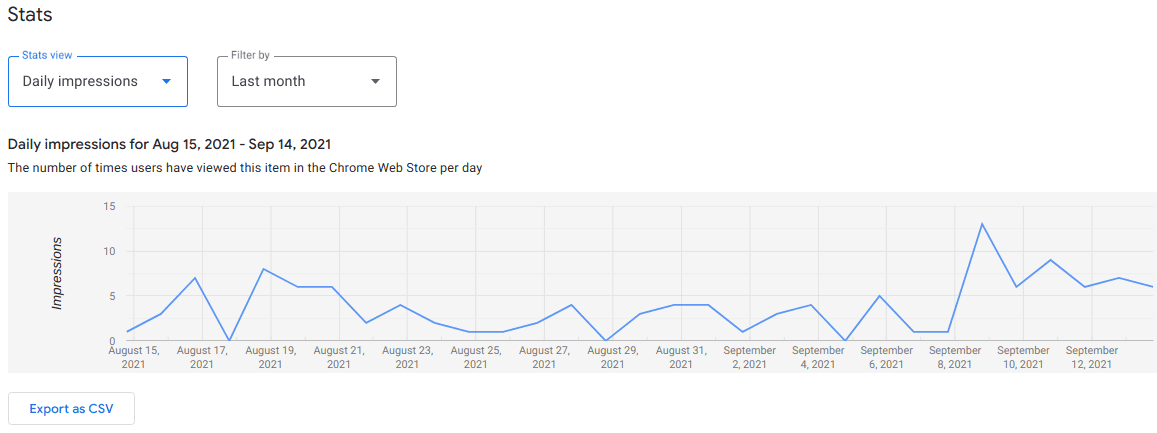Click the August 17 data point peak
Image resolution: width=1157 pixels, height=433 pixels.
pos(195,278)
